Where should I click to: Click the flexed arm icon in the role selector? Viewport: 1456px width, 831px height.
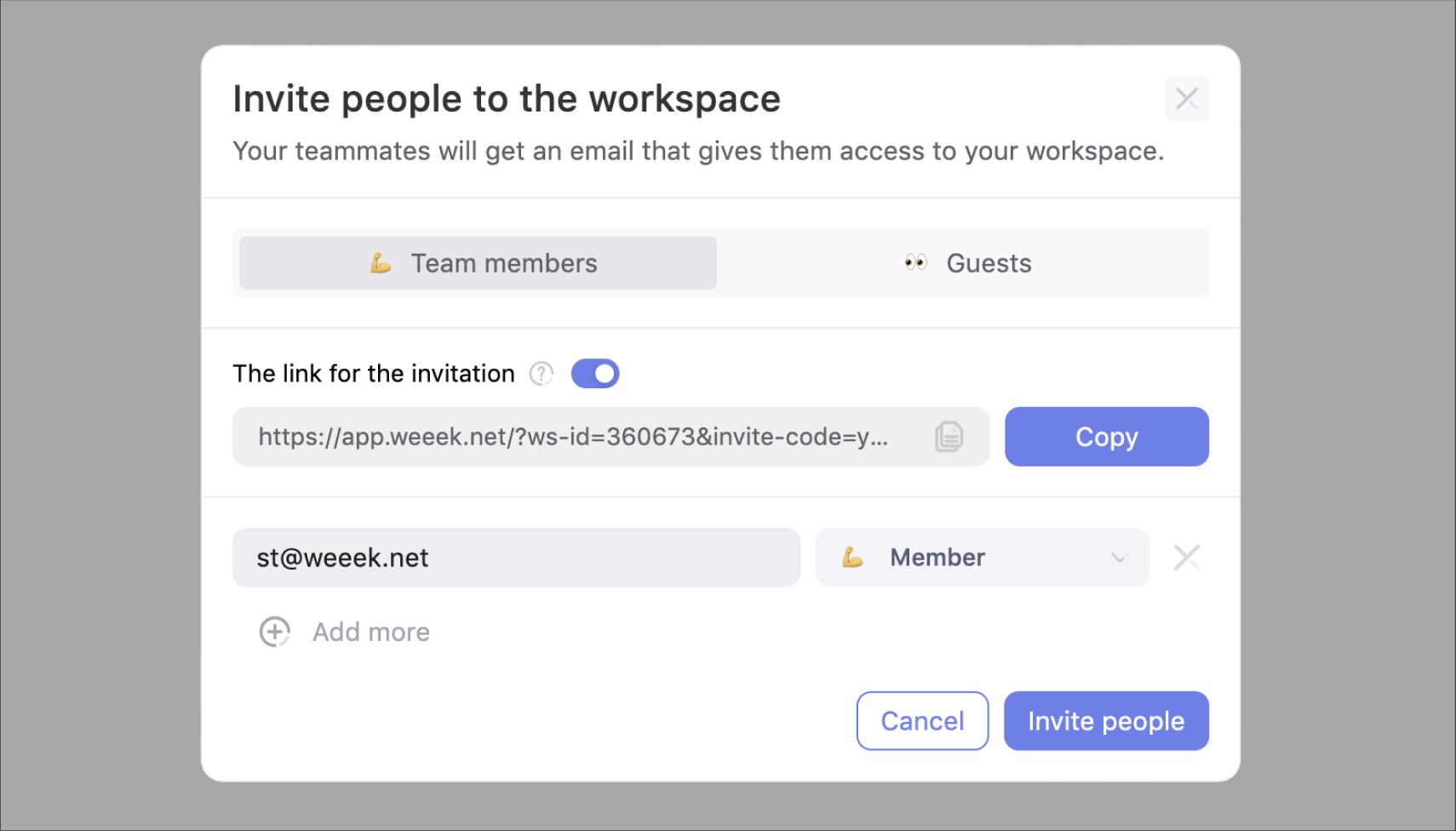click(x=852, y=558)
